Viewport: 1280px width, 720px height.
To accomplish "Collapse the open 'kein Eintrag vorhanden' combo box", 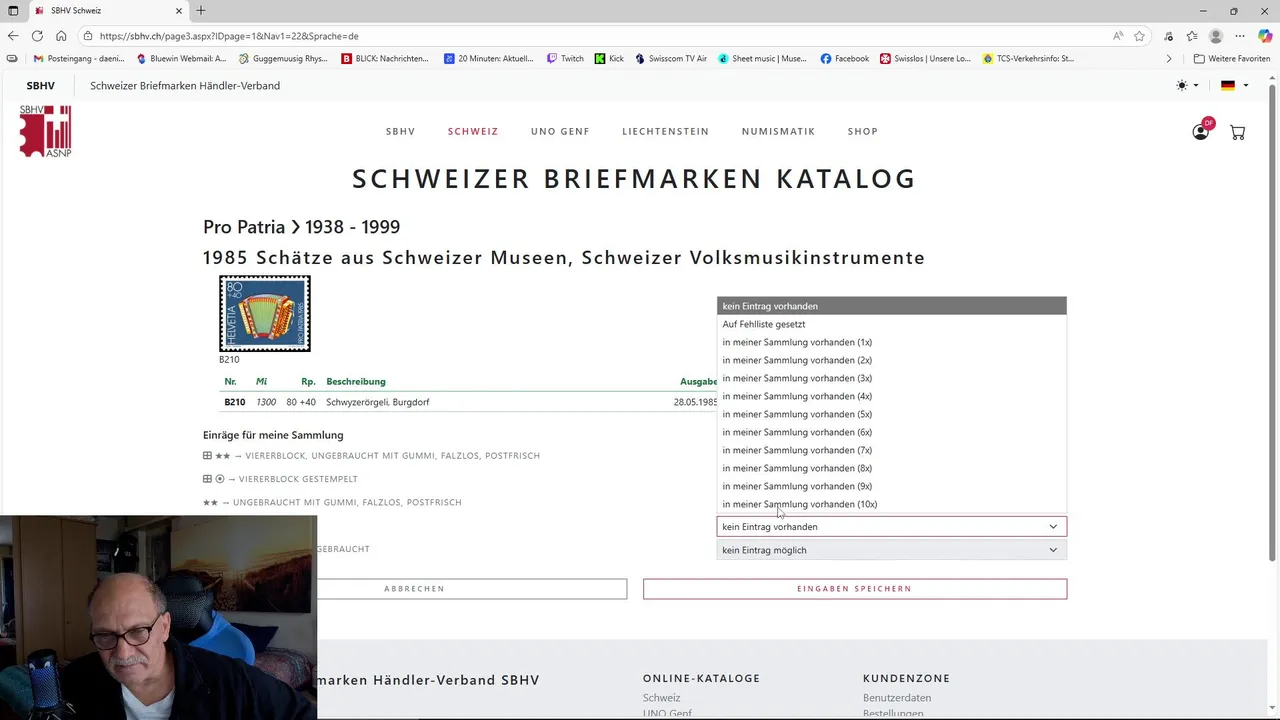I will [892, 527].
